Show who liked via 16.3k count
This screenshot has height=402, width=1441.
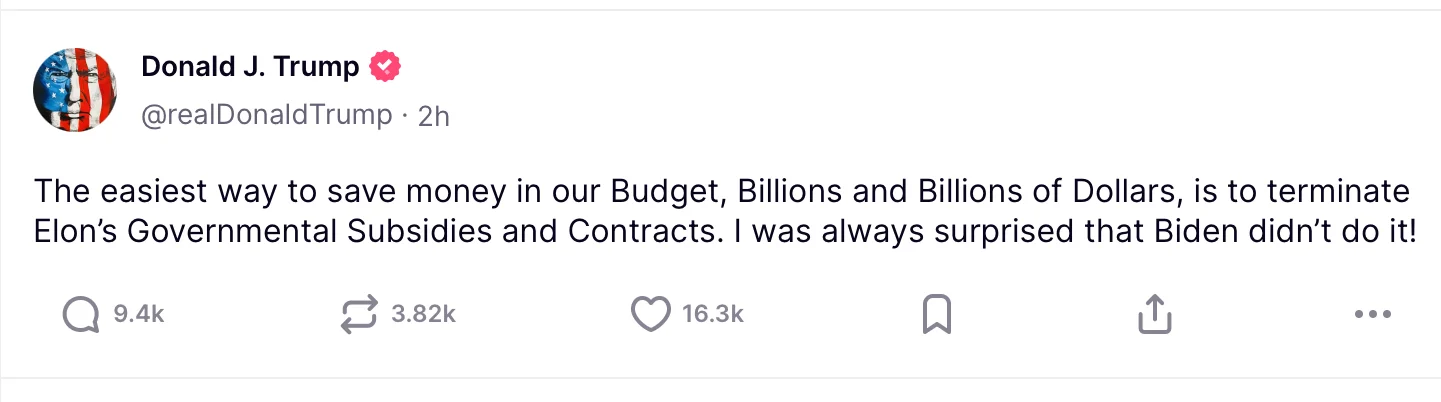(x=712, y=315)
